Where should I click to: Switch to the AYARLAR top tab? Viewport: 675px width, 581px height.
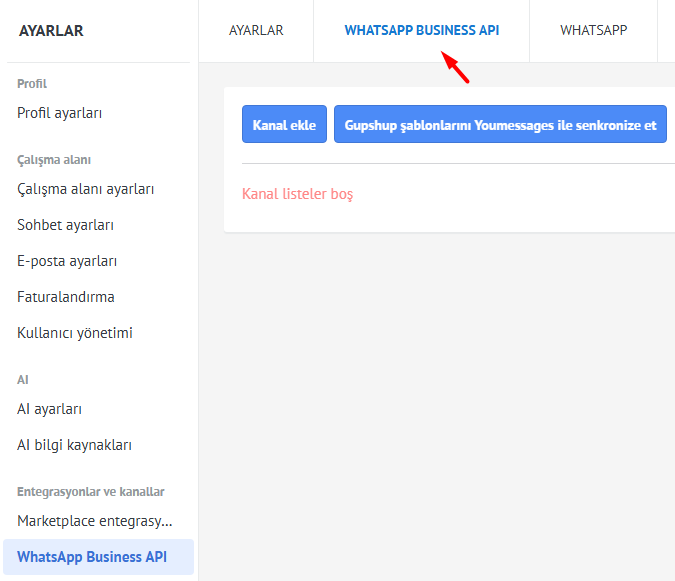[x=256, y=30]
